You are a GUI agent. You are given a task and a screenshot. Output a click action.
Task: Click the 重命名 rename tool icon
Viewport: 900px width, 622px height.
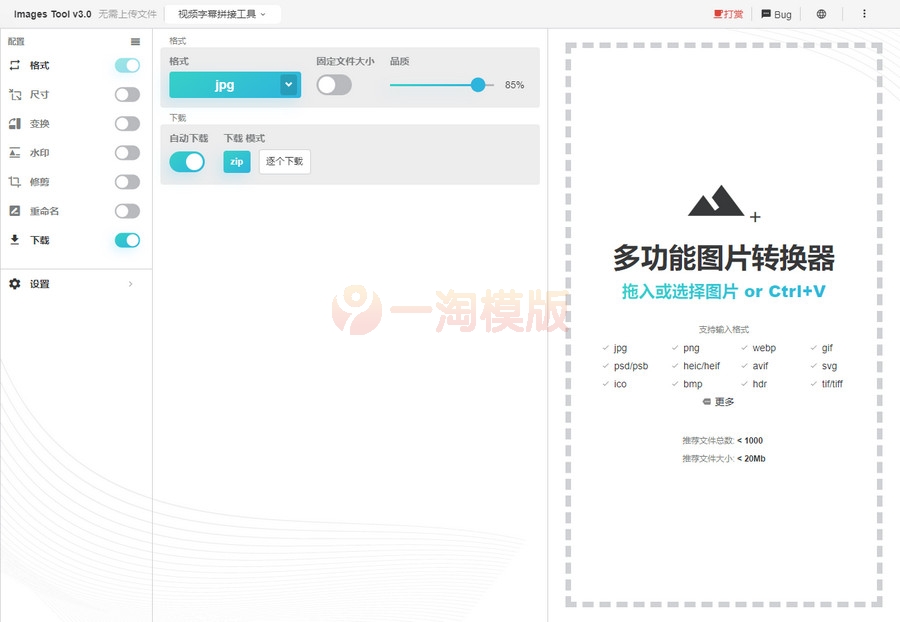tap(14, 211)
